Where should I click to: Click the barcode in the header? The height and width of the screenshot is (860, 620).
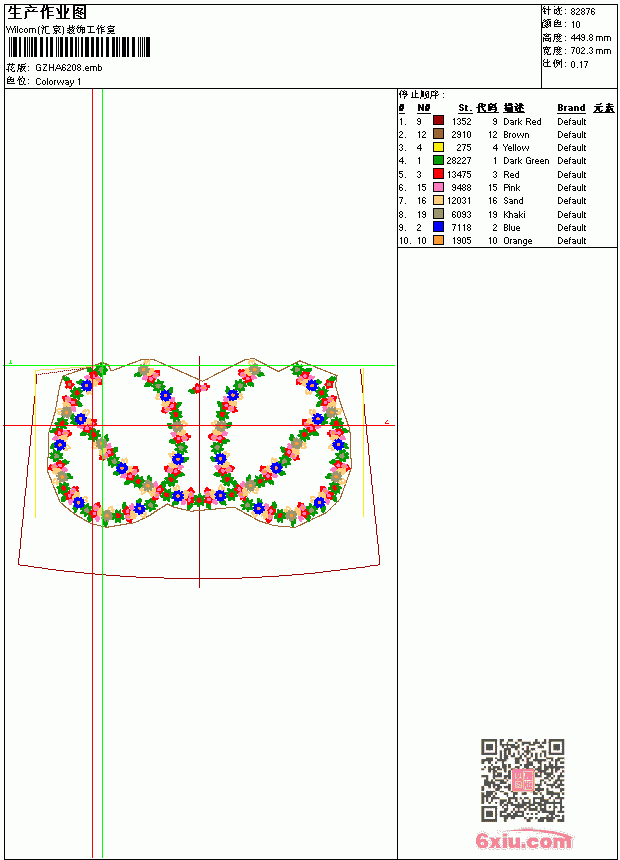click(x=78, y=47)
